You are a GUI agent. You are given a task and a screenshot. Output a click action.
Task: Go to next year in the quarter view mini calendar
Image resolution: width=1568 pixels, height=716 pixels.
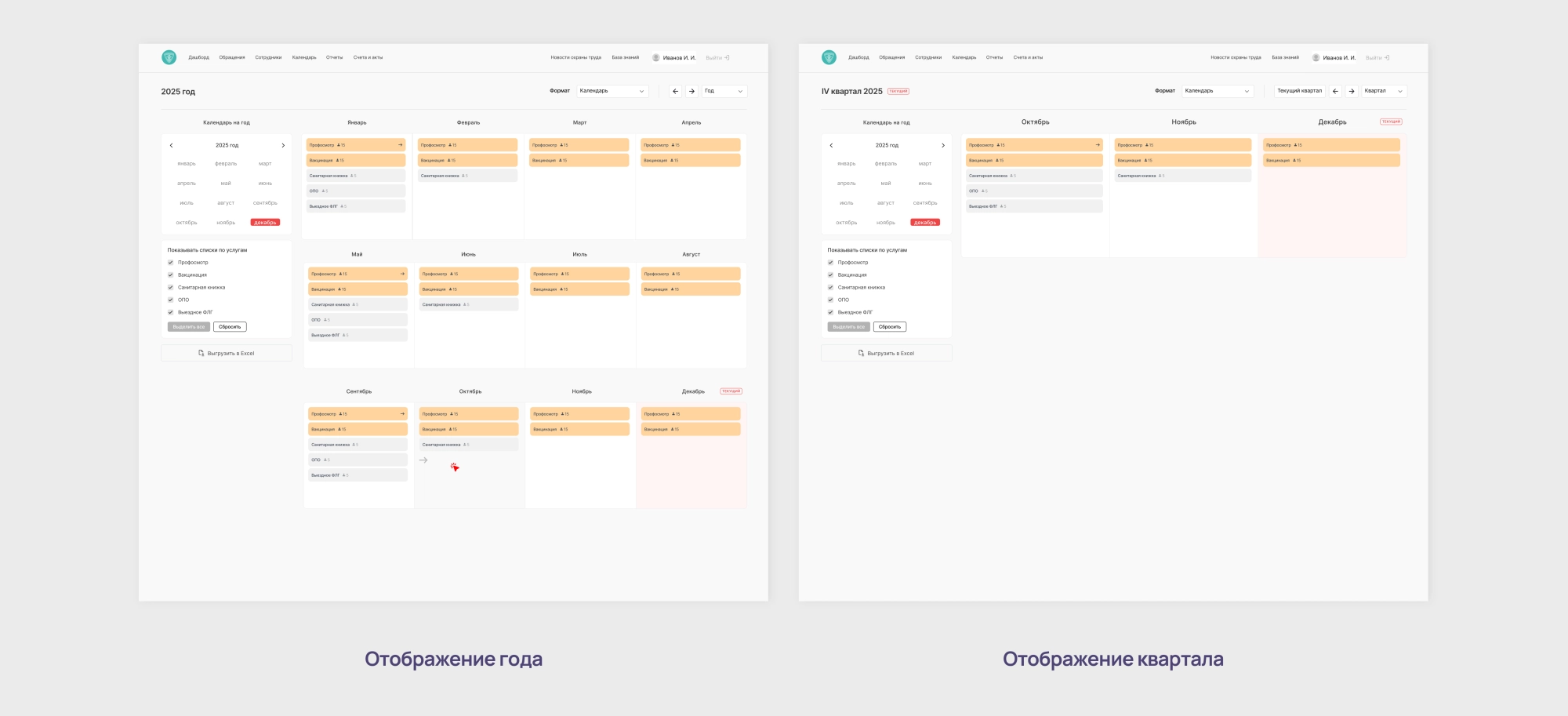[x=943, y=145]
